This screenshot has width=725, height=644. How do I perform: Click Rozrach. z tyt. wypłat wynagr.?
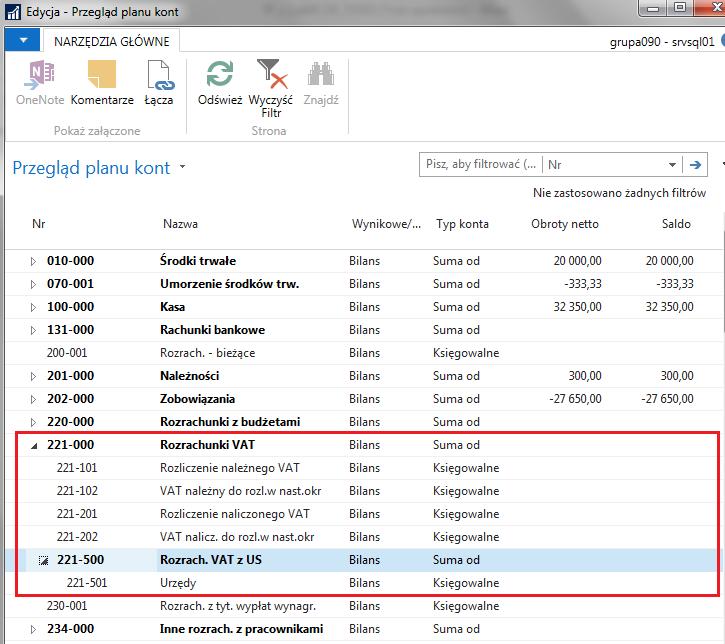coord(238,606)
